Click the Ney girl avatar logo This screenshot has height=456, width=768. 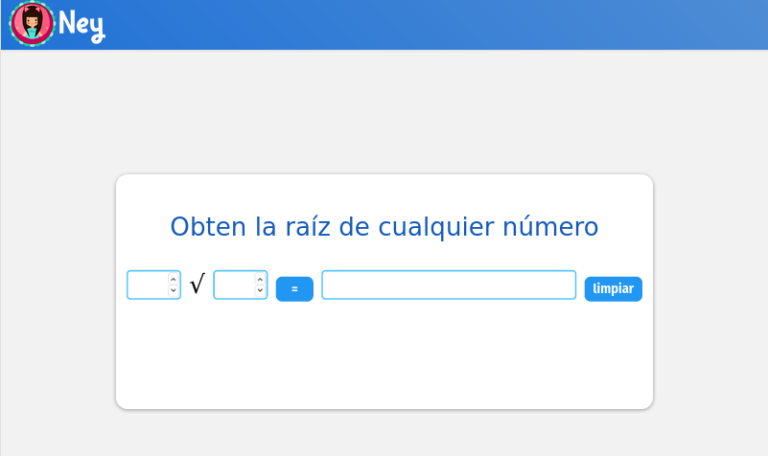click(31, 24)
